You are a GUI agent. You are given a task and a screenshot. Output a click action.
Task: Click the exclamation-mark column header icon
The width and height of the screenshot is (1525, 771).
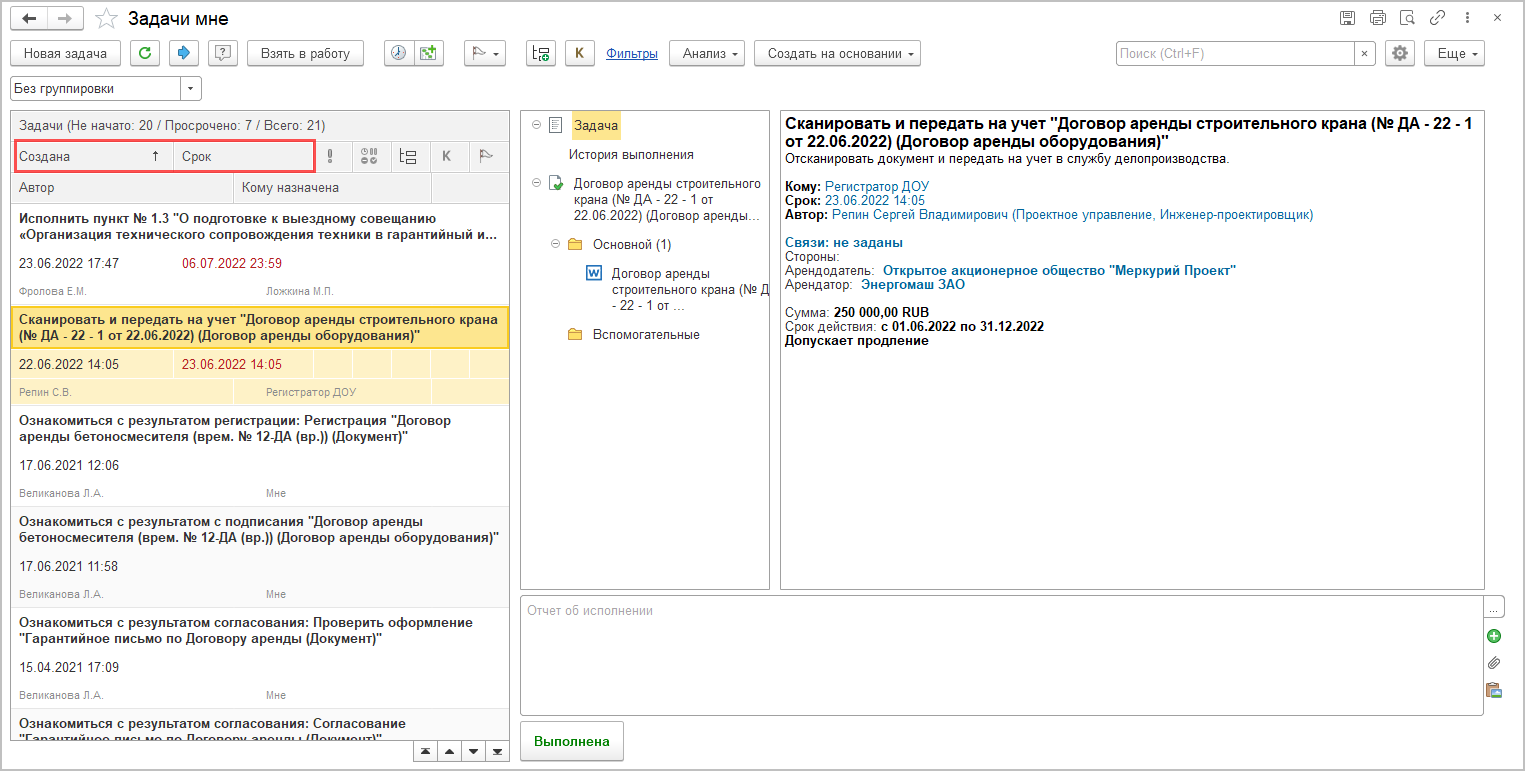pyautogui.click(x=330, y=156)
